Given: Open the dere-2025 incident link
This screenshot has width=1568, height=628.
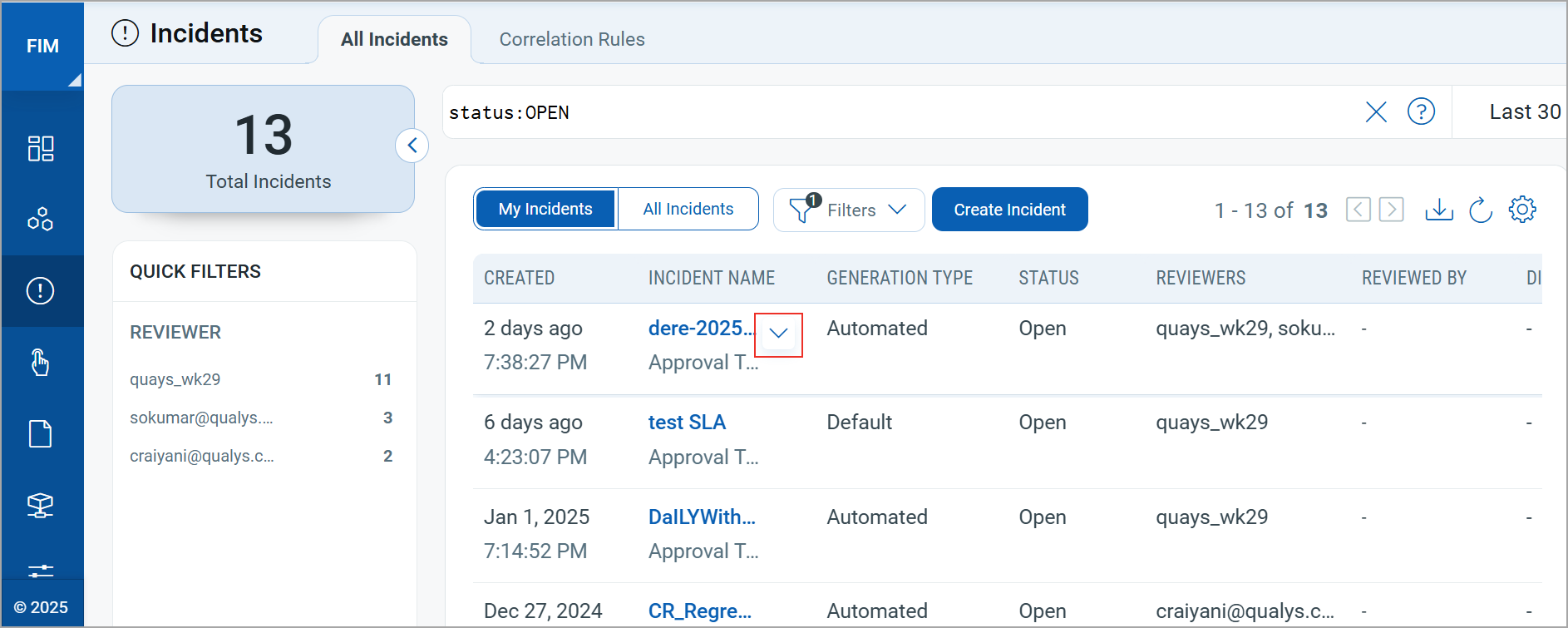Looking at the screenshot, I should pyautogui.click(x=701, y=329).
